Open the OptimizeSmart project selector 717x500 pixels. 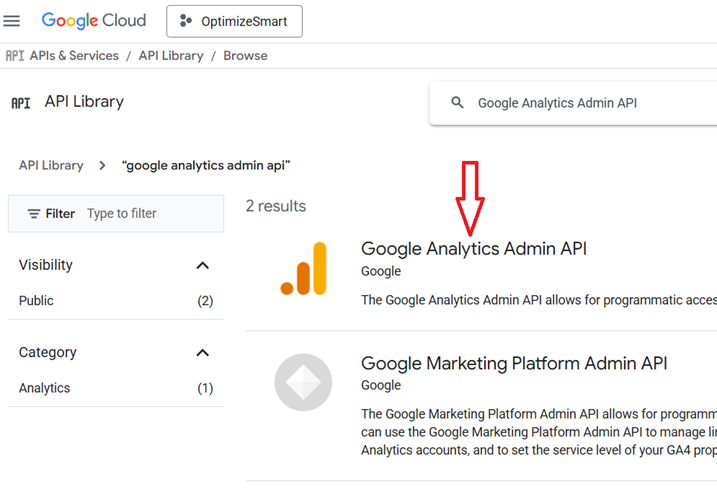point(234,20)
